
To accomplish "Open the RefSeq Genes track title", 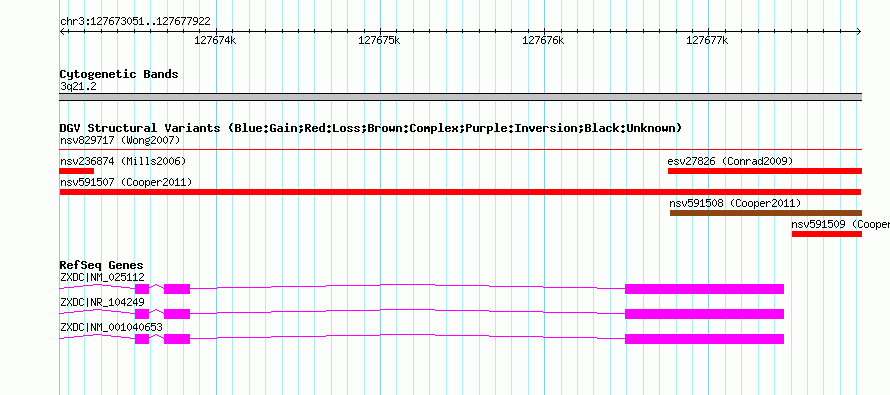I will pyautogui.click(x=101, y=266).
